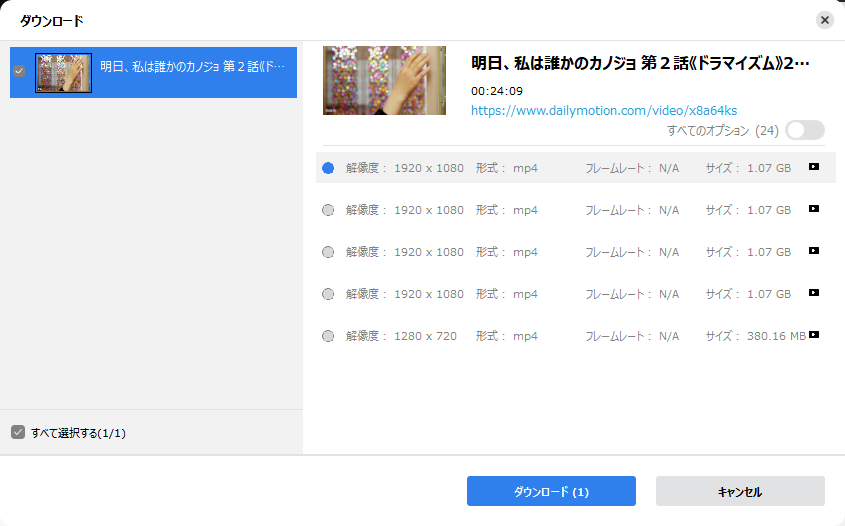845x526 pixels.
Task: Click the video icon on the highlighted selected row
Action: coord(814,167)
